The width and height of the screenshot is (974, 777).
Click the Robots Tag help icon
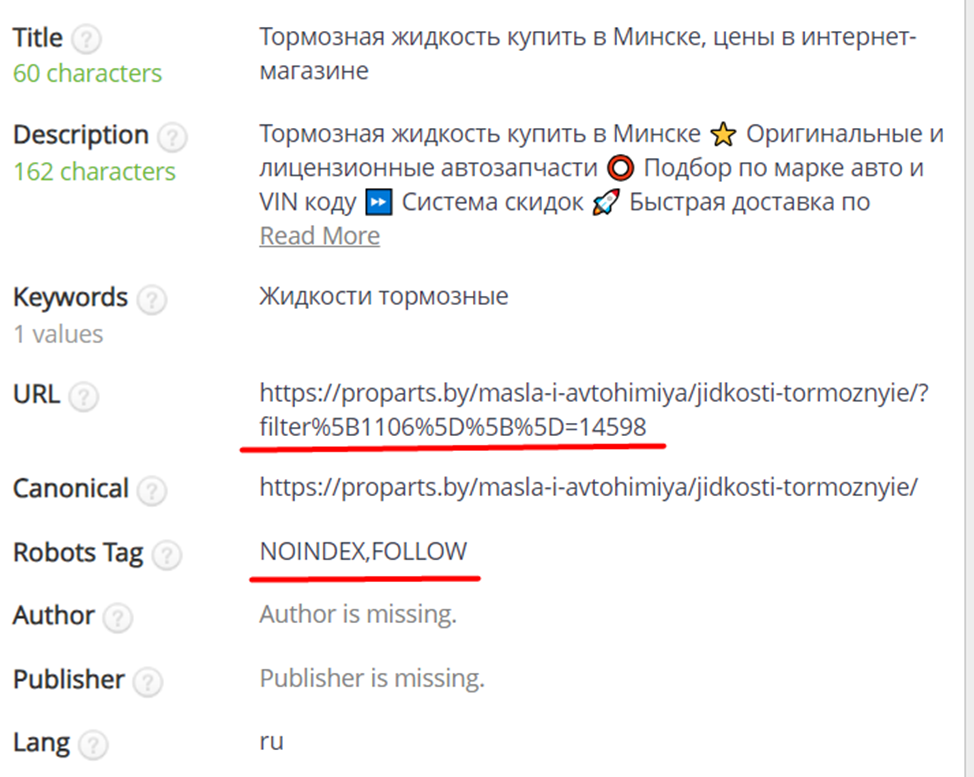168,553
